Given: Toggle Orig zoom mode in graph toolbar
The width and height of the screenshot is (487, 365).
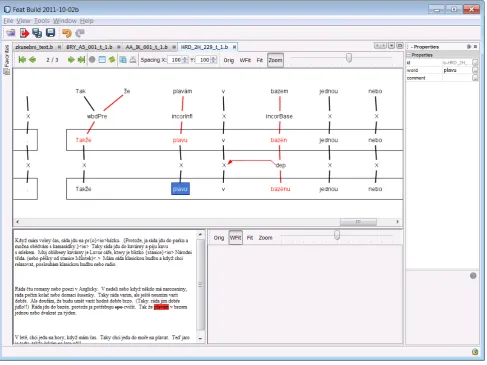Looking at the screenshot, I should click(x=228, y=60).
